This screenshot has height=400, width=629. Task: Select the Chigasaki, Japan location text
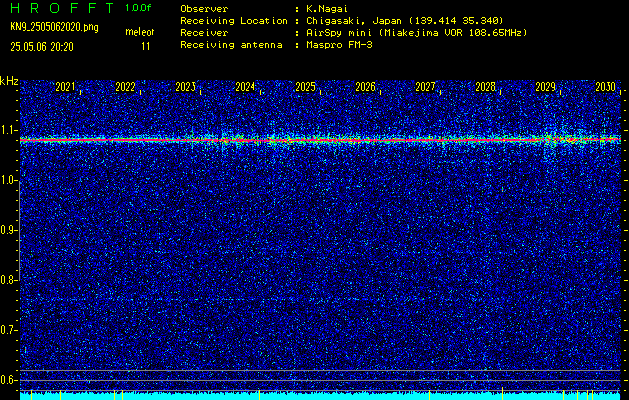[x=405, y=21]
